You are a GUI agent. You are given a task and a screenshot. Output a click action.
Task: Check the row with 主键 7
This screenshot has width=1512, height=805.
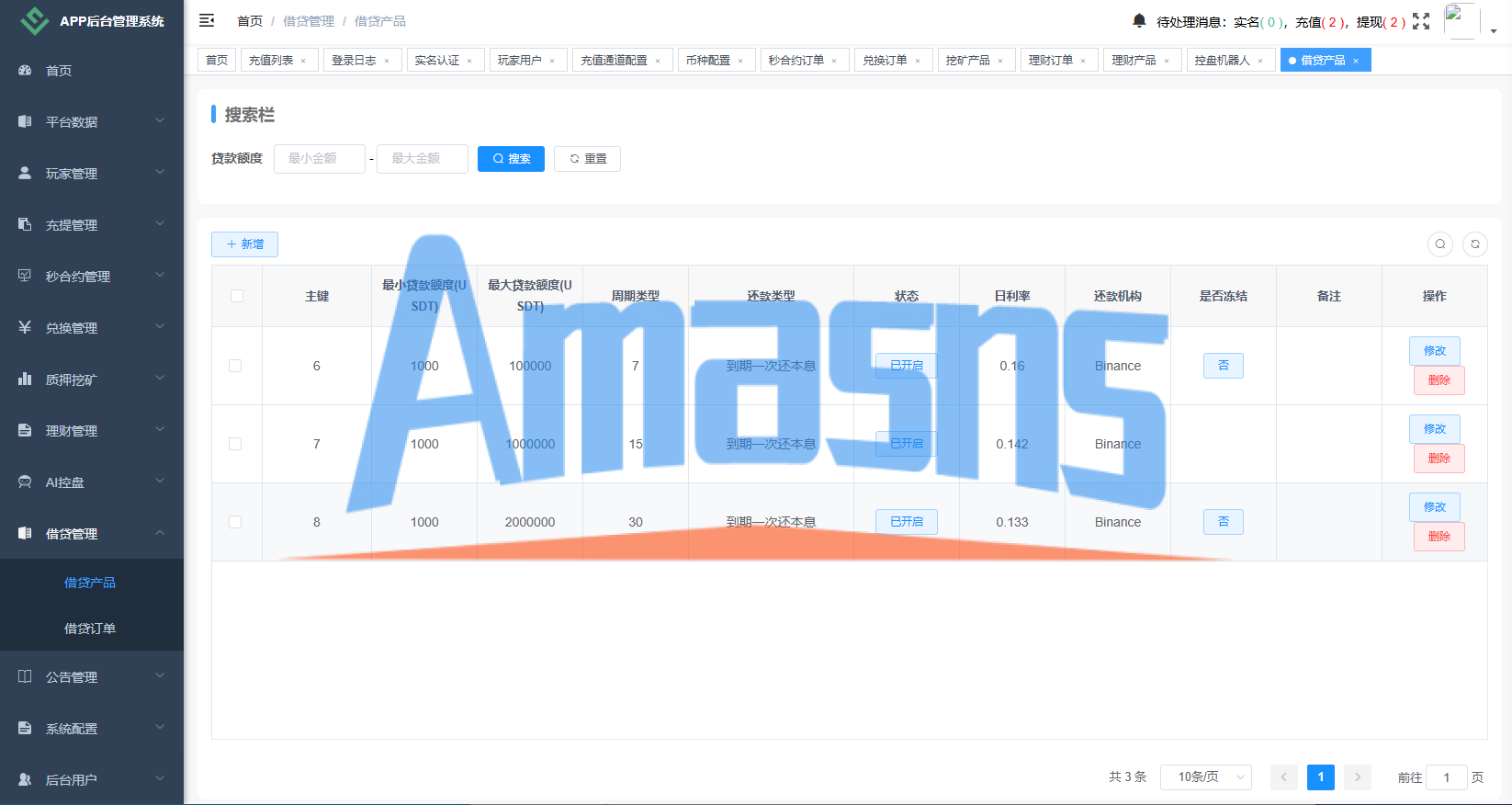(x=235, y=444)
